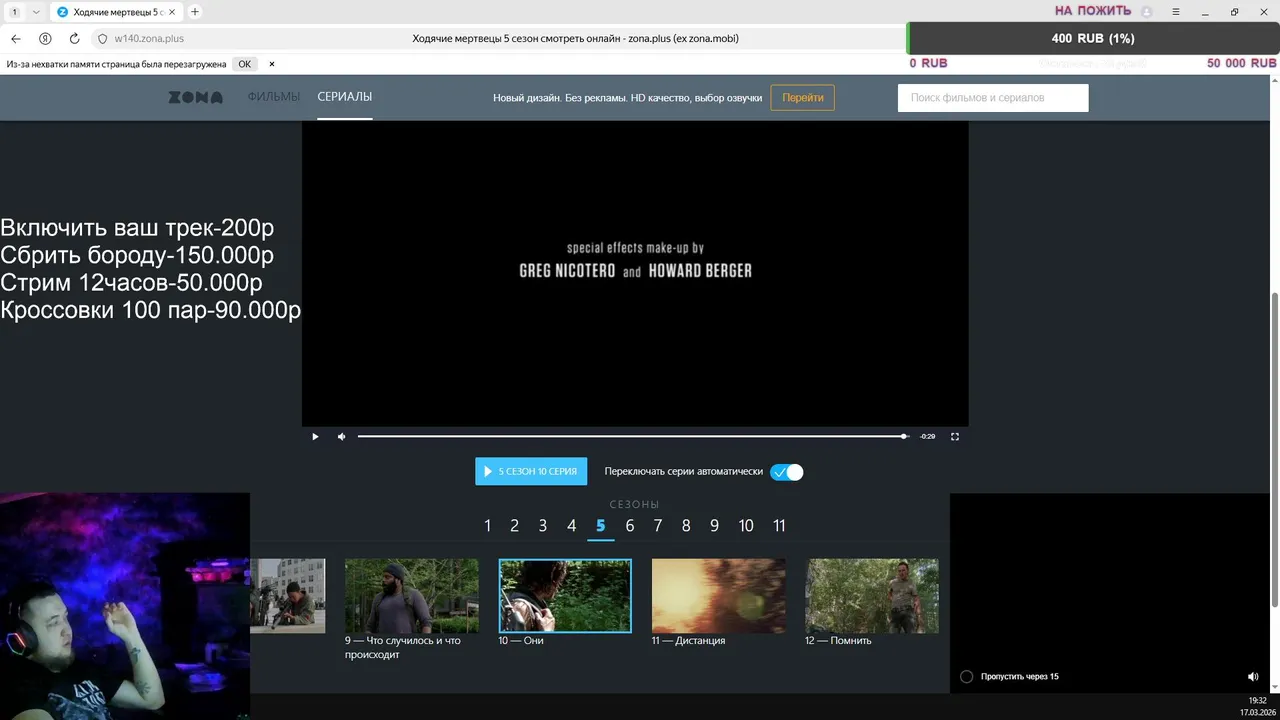This screenshot has height=720, width=1280.
Task: Select season 9
Action: click(x=714, y=526)
